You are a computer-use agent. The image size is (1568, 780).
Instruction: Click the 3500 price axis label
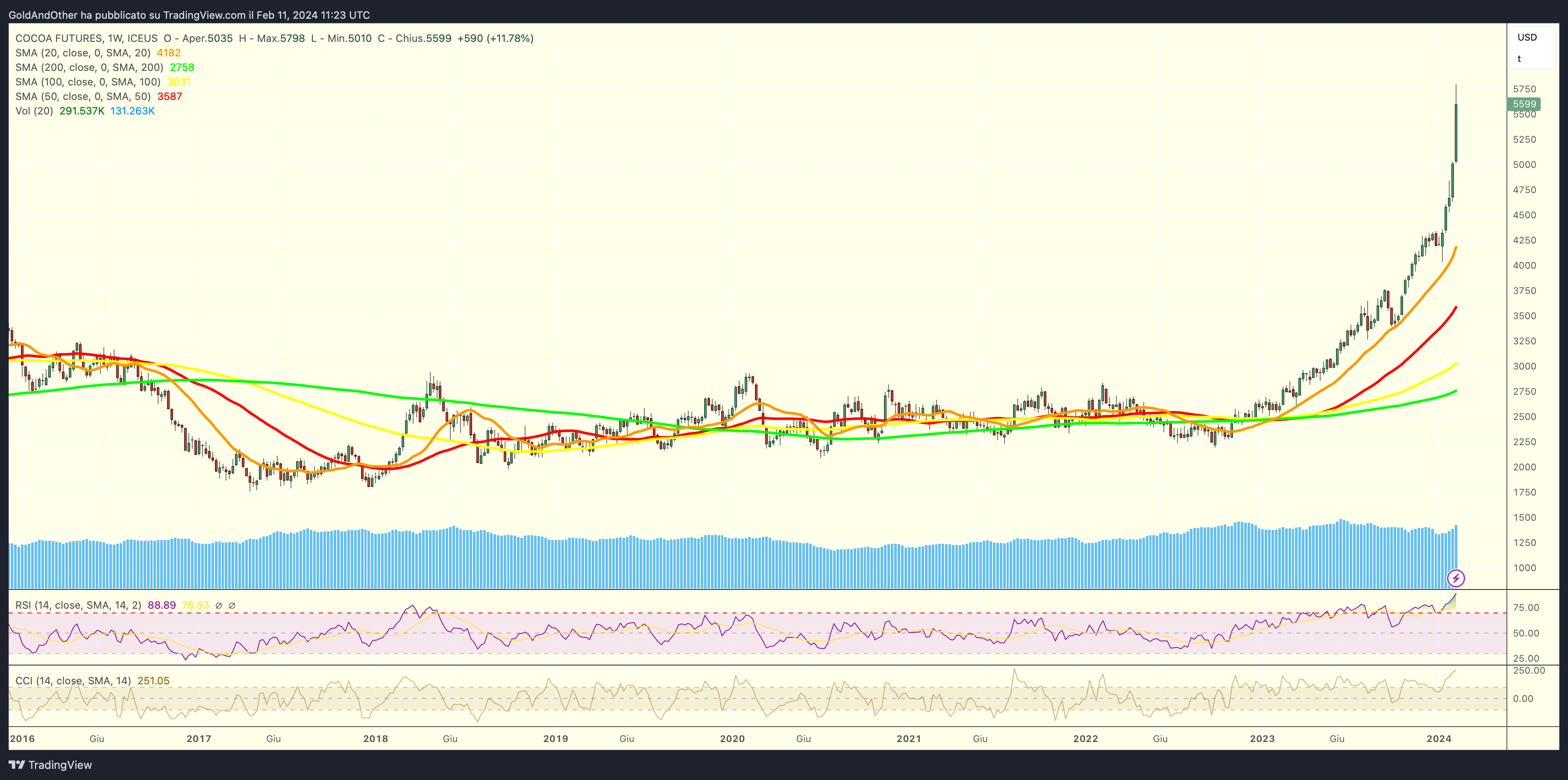(x=1524, y=317)
